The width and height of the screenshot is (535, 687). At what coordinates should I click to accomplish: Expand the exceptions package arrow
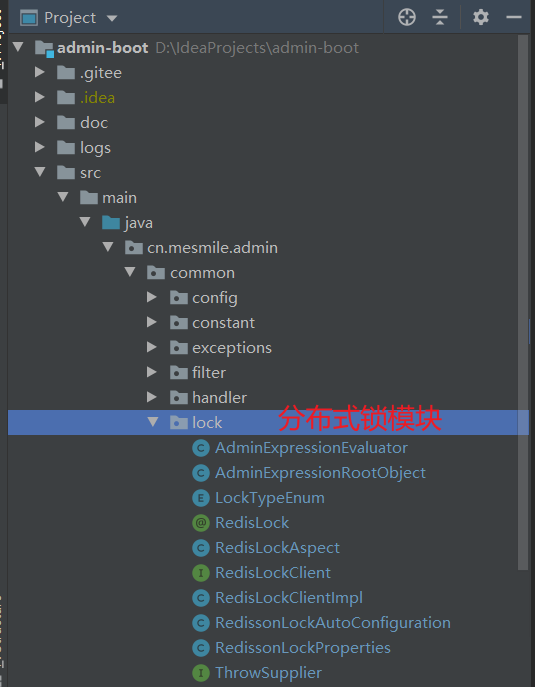tap(152, 347)
